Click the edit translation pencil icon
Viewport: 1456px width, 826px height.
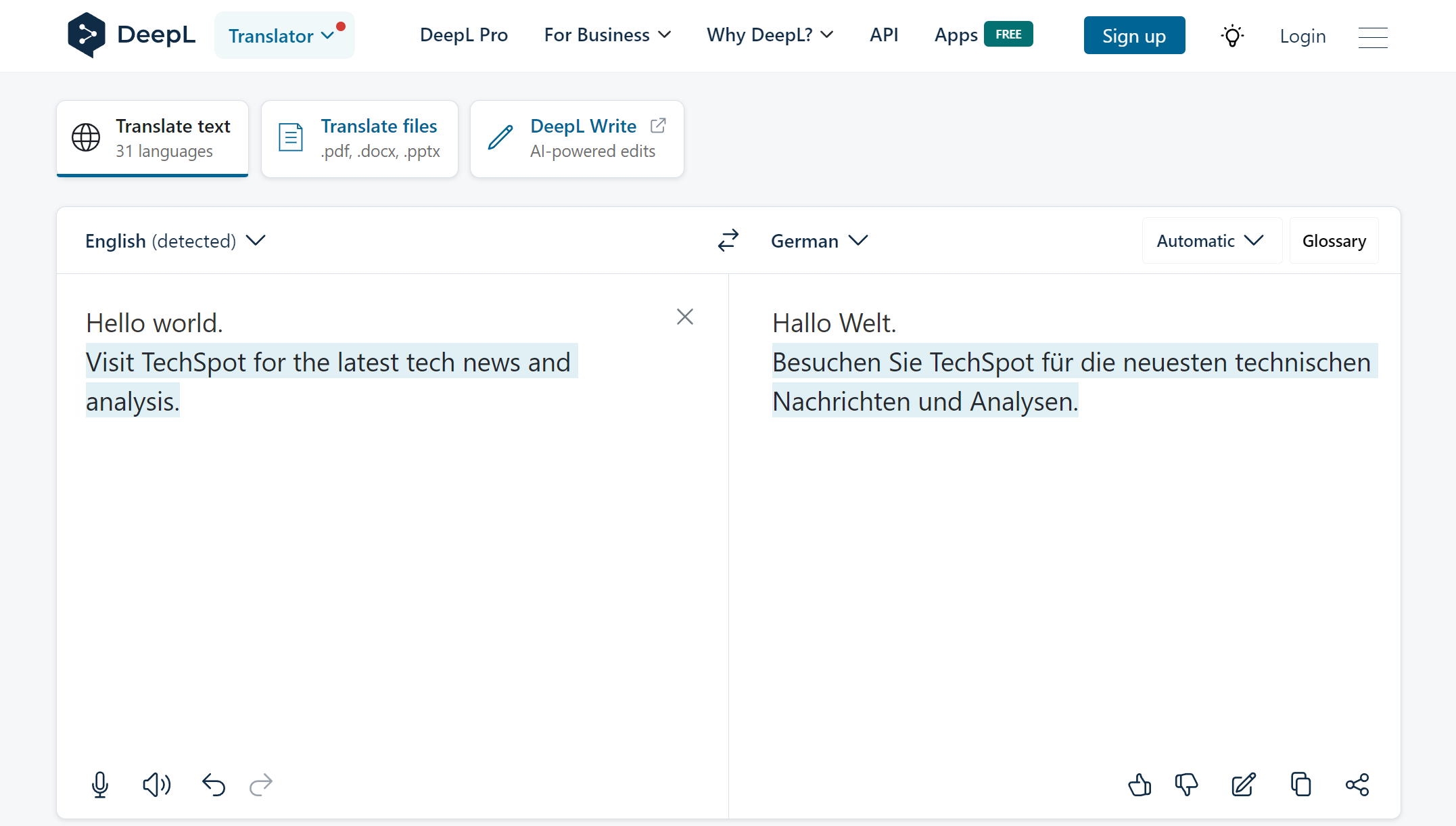pyautogui.click(x=1243, y=785)
